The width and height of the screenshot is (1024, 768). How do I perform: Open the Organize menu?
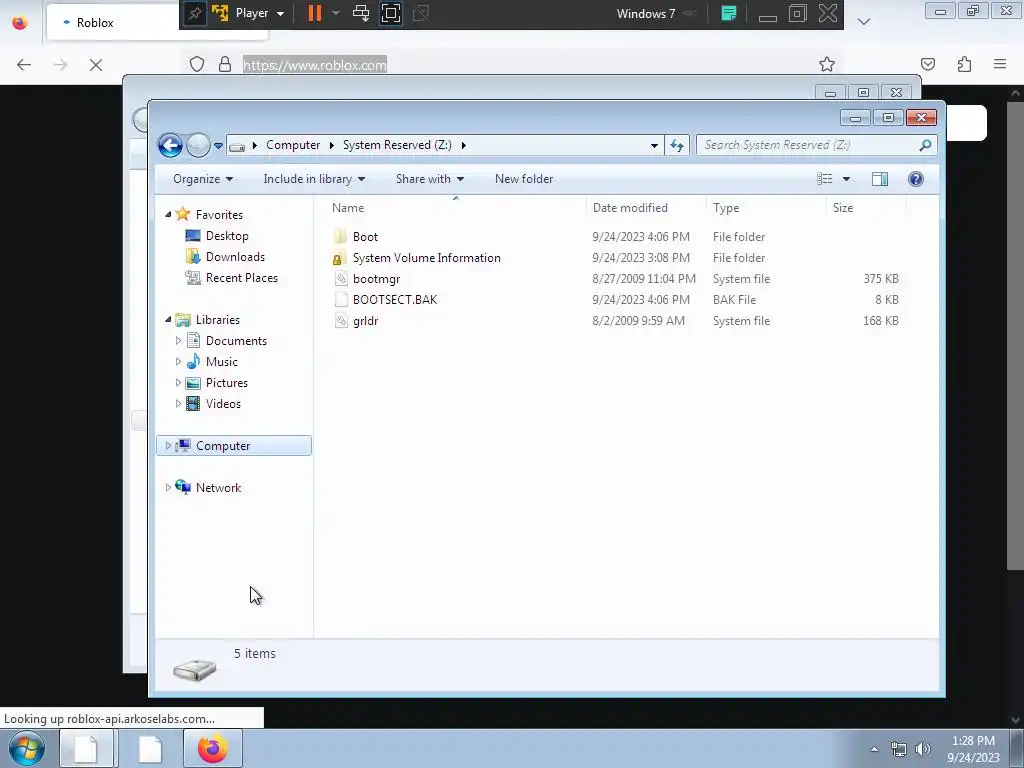point(202,179)
